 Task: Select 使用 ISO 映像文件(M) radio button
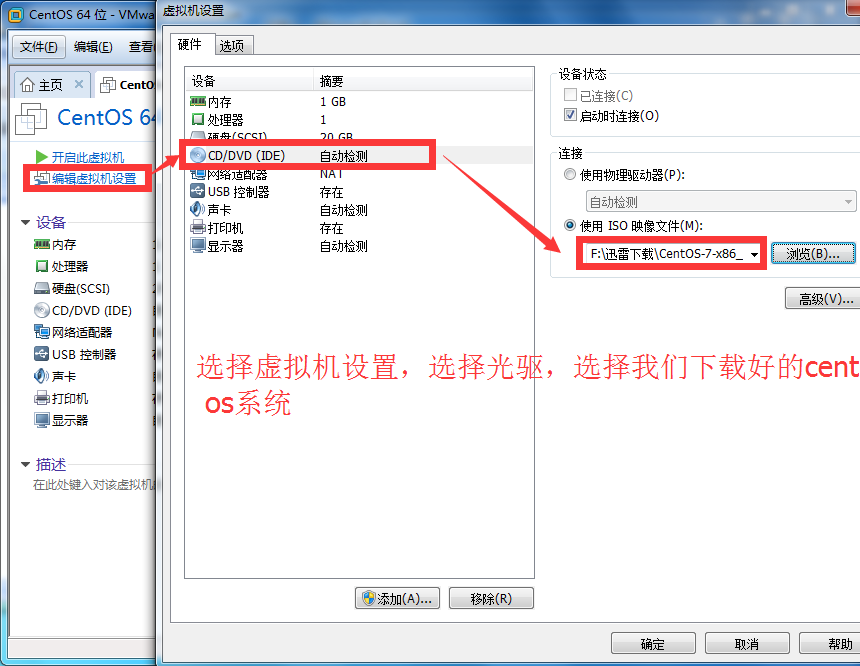tap(570, 225)
